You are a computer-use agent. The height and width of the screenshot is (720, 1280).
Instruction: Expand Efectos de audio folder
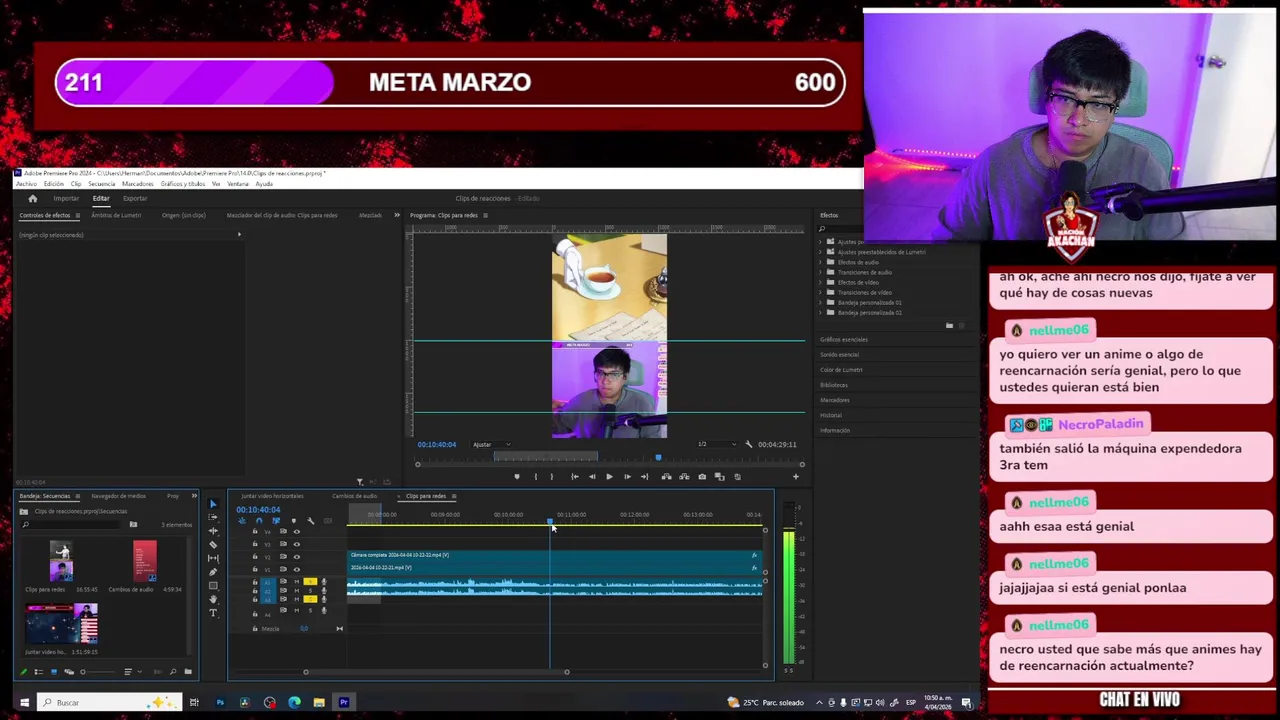[x=821, y=262]
